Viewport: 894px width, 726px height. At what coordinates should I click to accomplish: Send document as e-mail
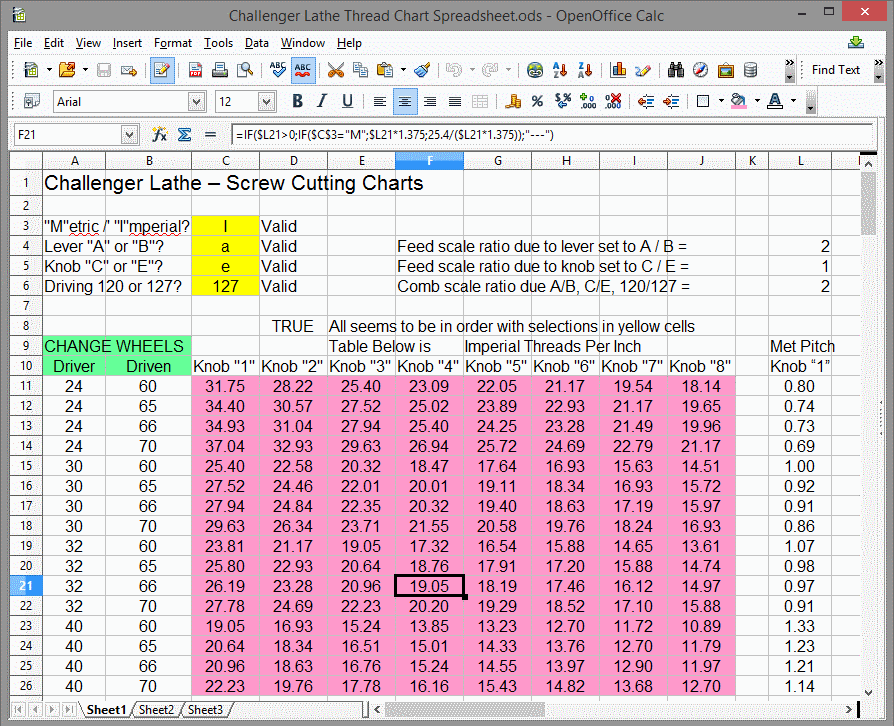click(129, 70)
